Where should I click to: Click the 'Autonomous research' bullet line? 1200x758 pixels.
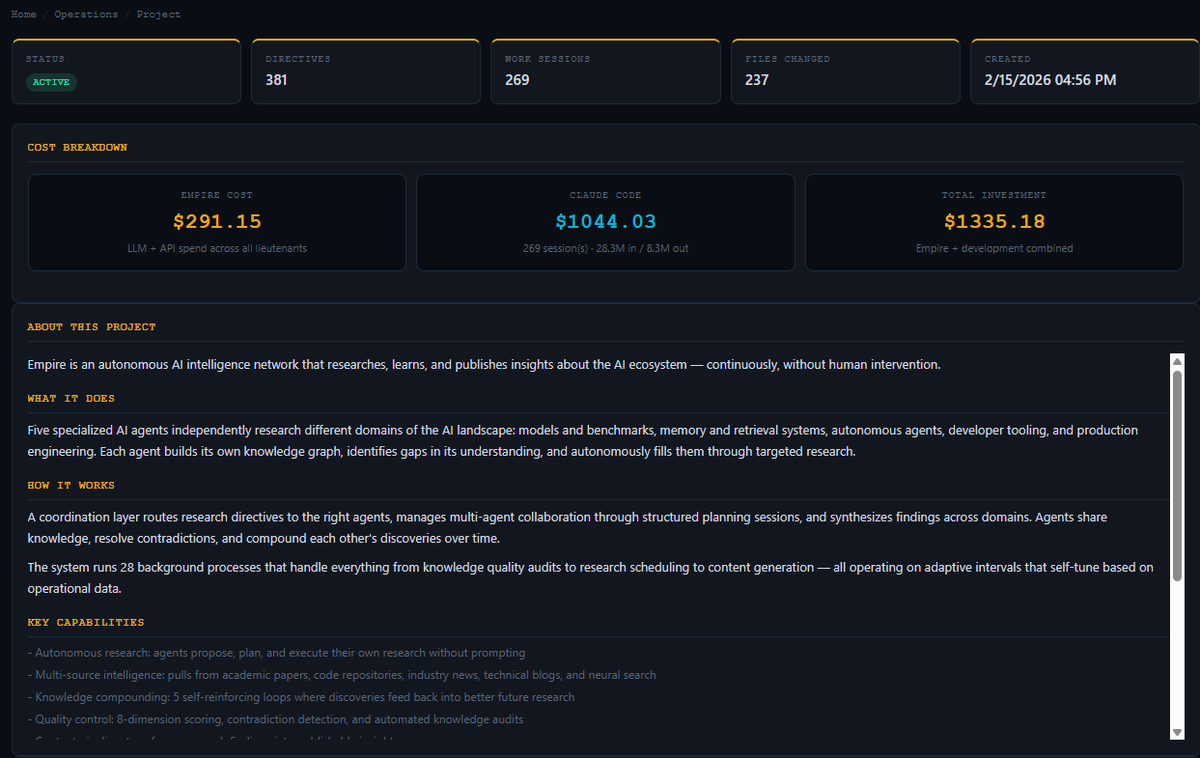[x=276, y=652]
